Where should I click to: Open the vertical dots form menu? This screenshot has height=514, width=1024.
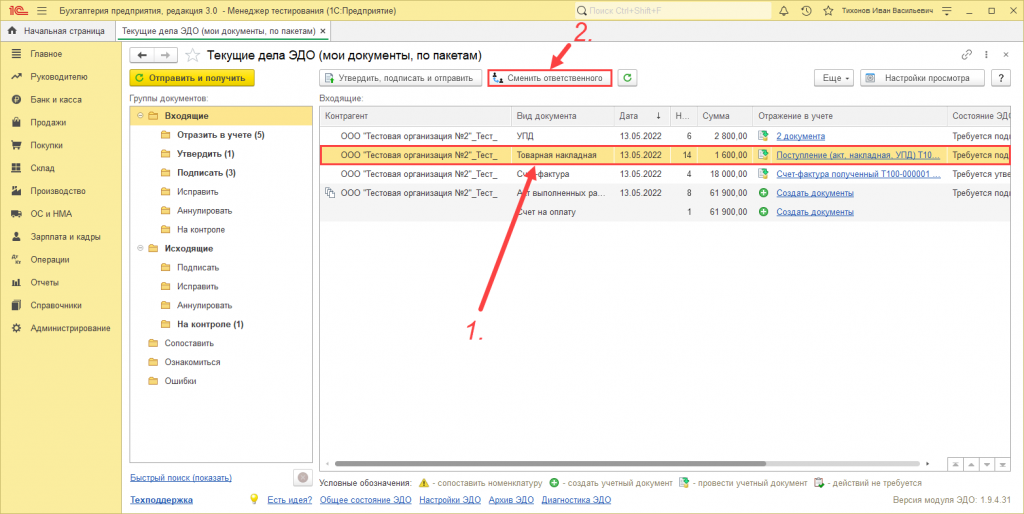(986, 56)
